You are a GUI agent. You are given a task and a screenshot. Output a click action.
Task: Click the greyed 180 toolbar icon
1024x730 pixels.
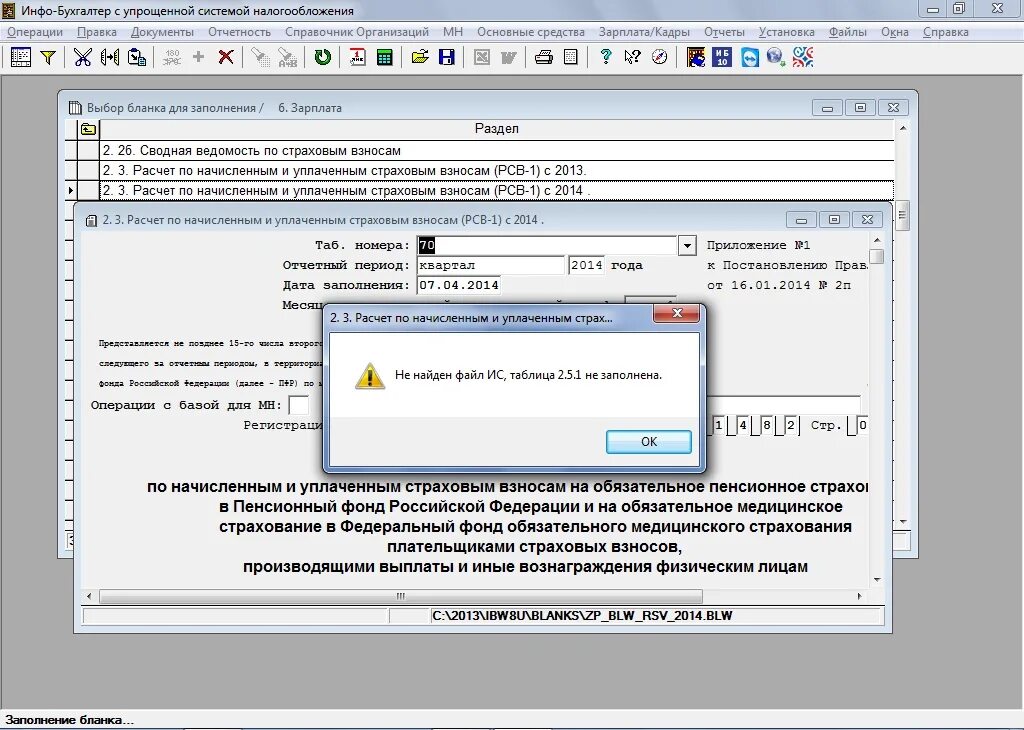(x=172, y=57)
